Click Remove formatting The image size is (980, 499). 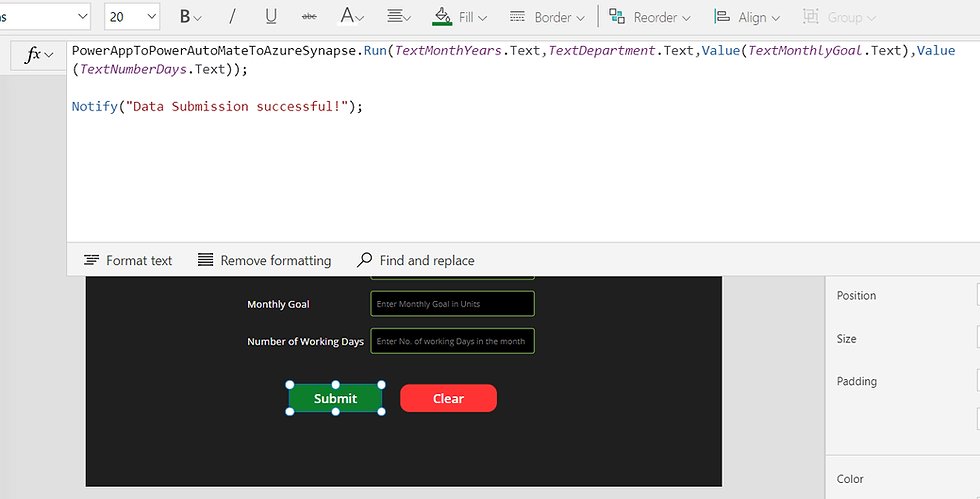coord(264,260)
